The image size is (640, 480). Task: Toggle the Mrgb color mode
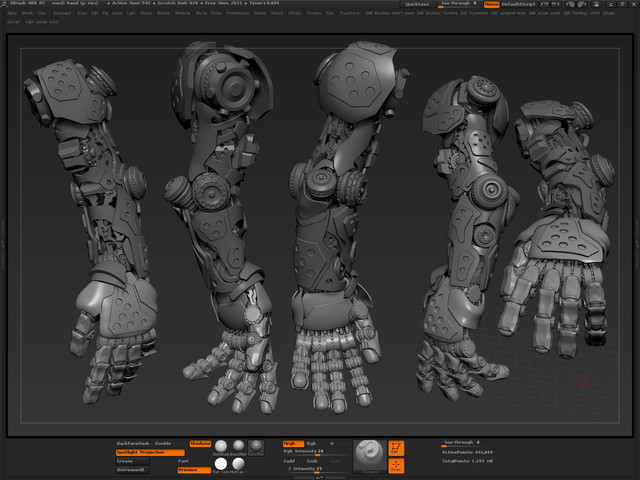tap(292, 443)
